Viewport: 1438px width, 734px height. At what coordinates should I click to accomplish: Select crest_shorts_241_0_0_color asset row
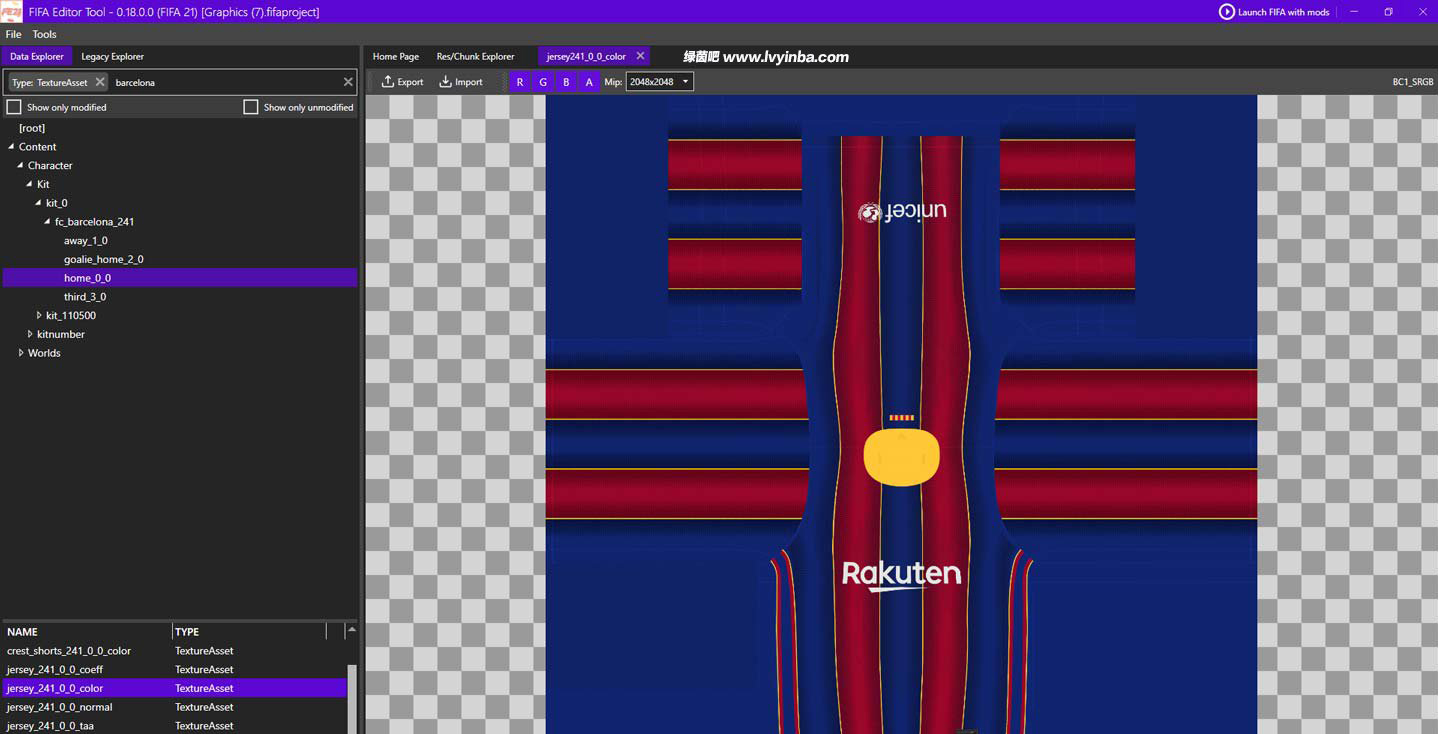(175, 651)
